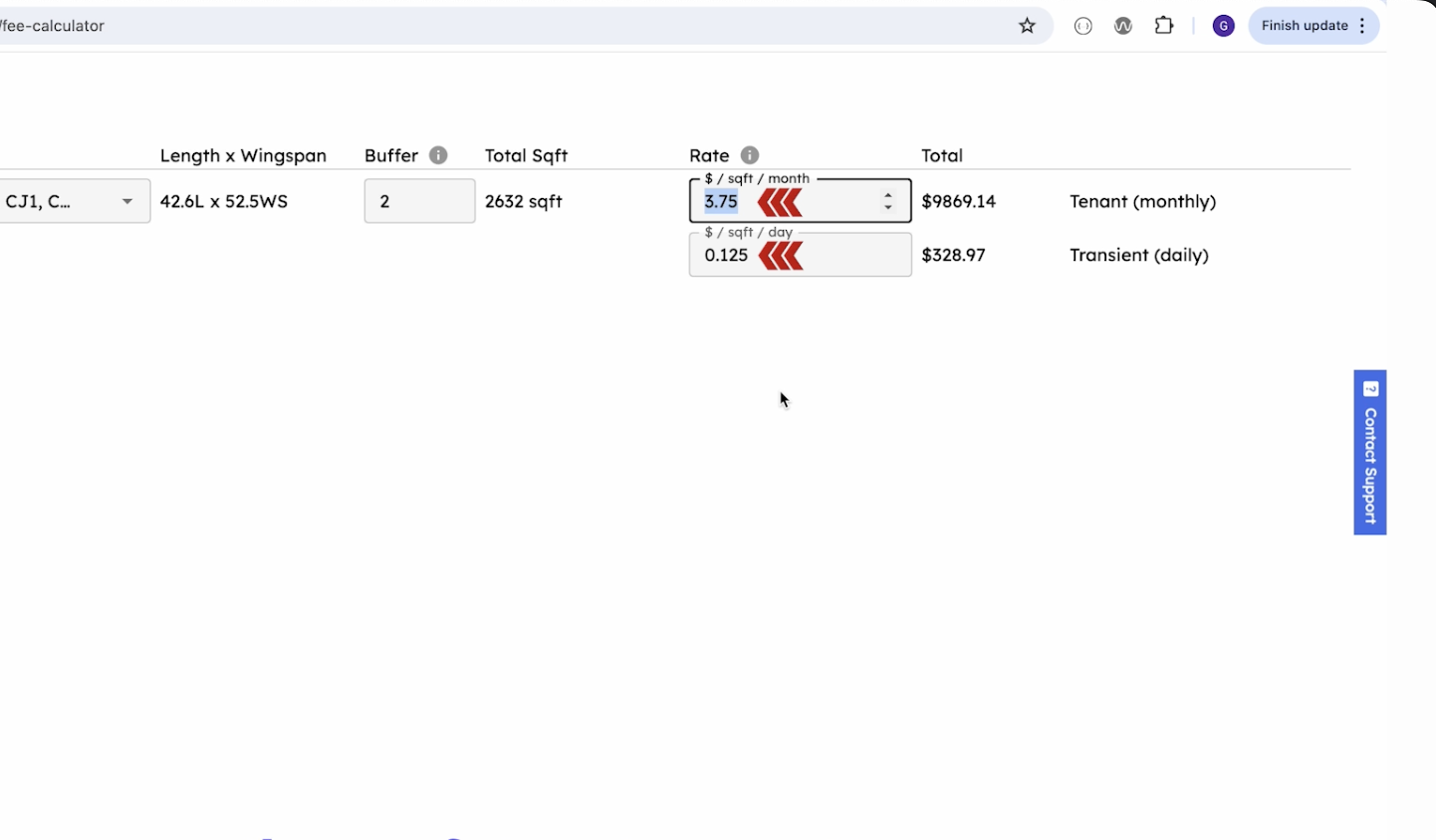Viewport: 1436px width, 840px height.
Task: Open the Extensions puzzle-piece menu
Action: [1164, 26]
